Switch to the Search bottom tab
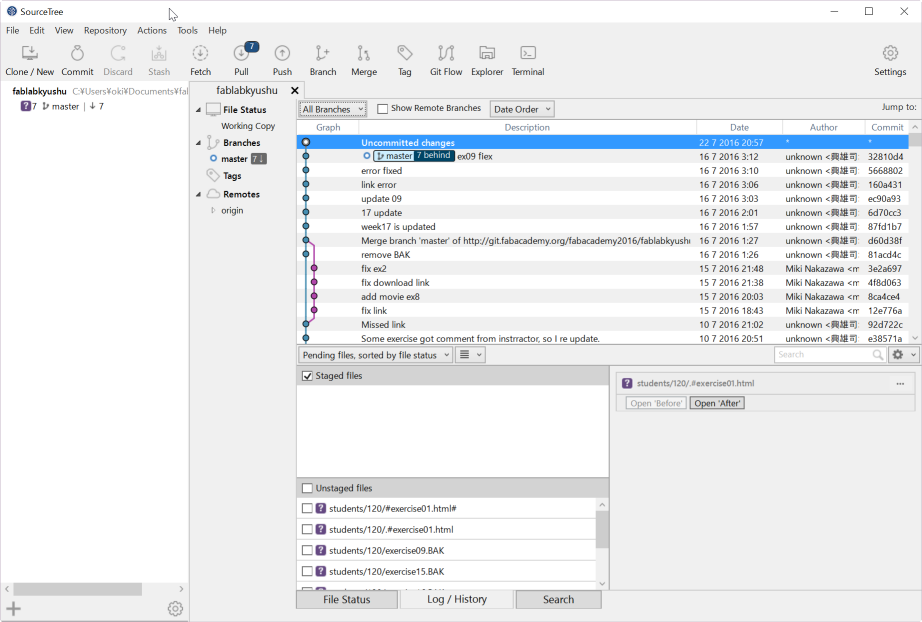This screenshot has width=922, height=622. tap(559, 600)
